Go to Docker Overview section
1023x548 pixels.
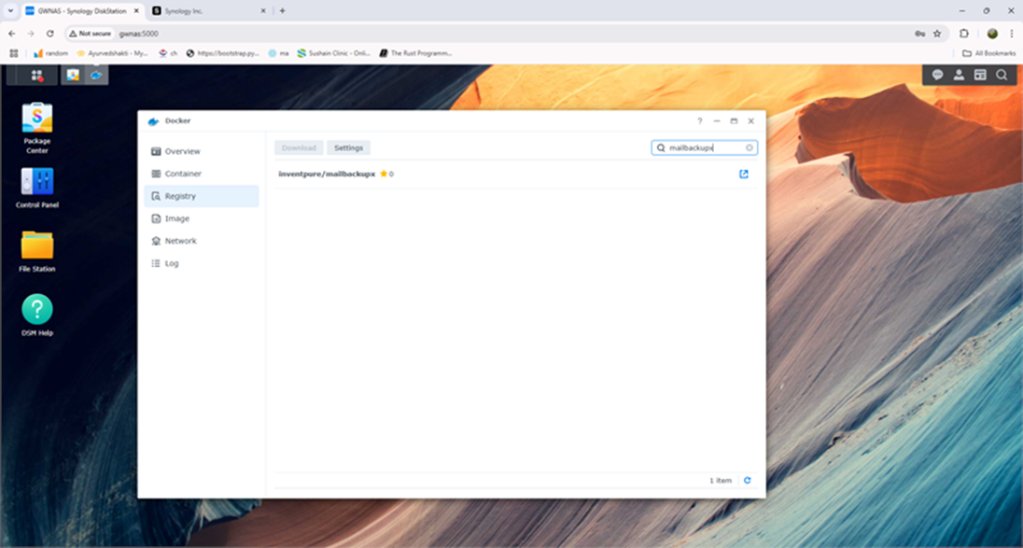tap(201, 151)
